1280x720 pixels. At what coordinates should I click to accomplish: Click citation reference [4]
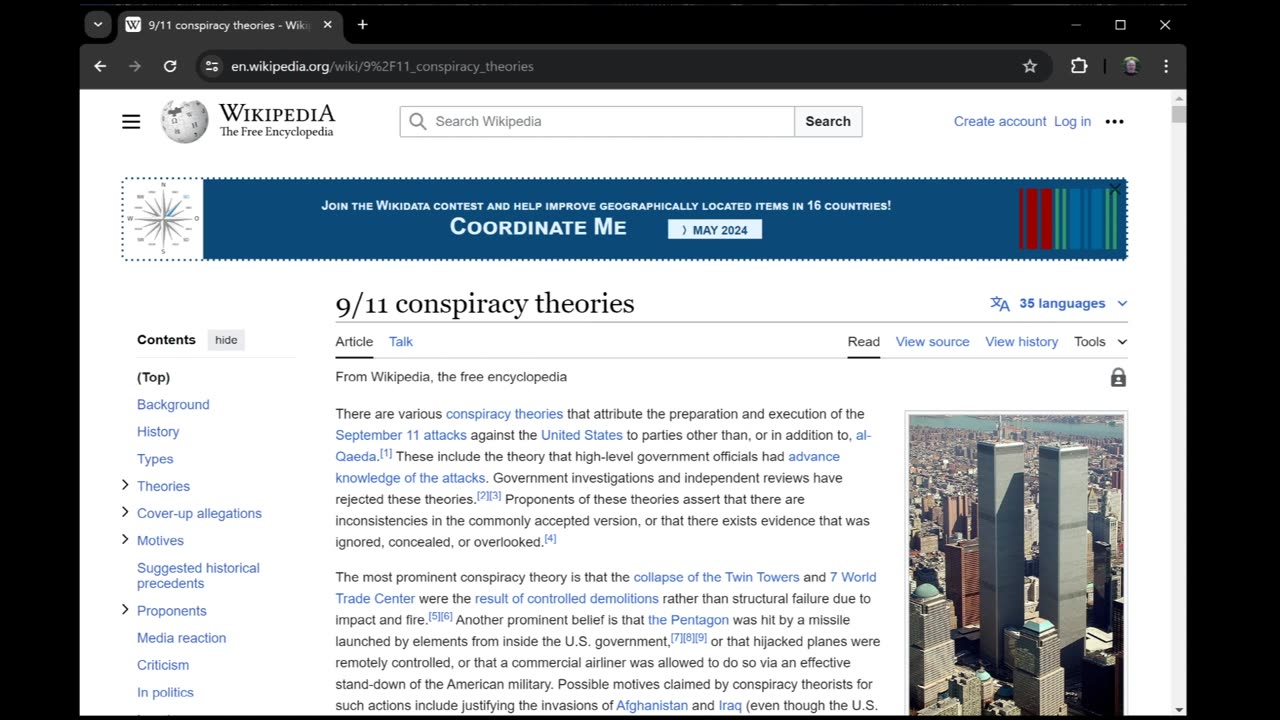point(550,539)
